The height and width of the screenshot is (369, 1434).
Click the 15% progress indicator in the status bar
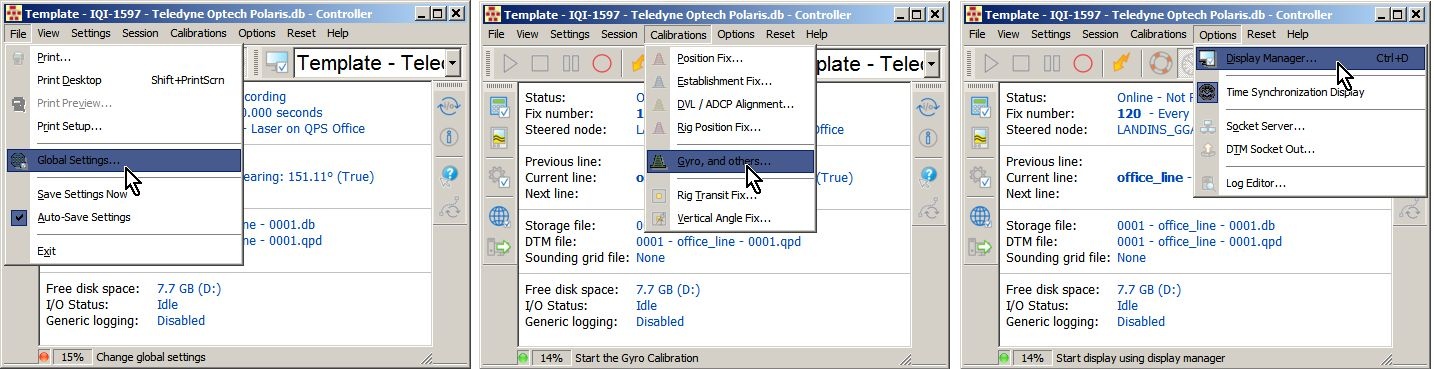pyautogui.click(x=72, y=357)
